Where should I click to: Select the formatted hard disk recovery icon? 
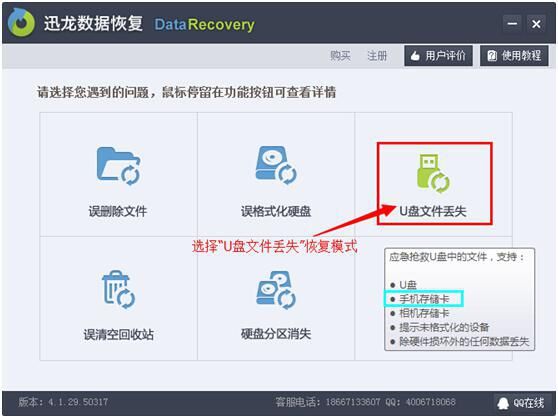click(x=276, y=165)
